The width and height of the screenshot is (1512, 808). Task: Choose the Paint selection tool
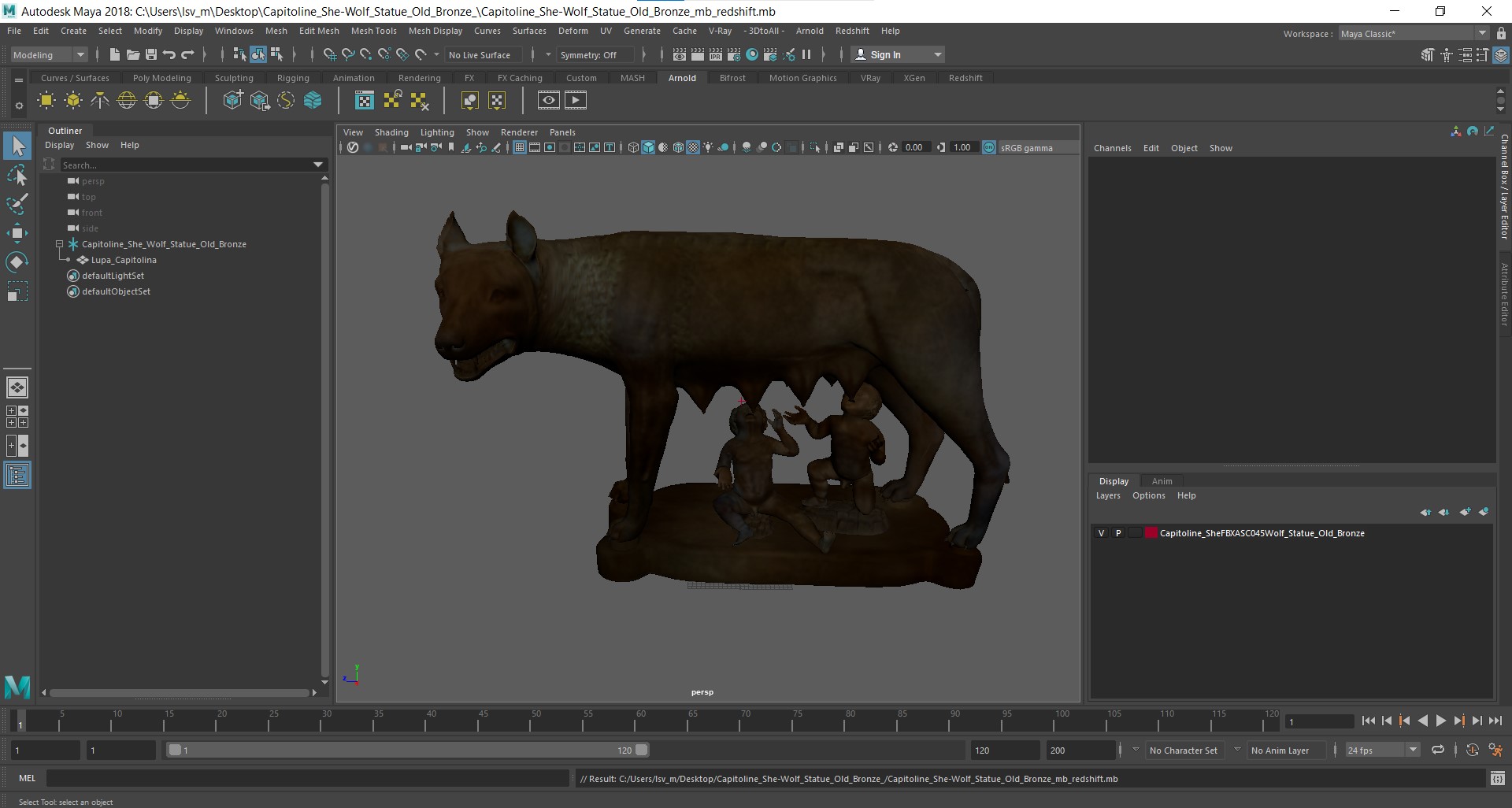click(17, 204)
